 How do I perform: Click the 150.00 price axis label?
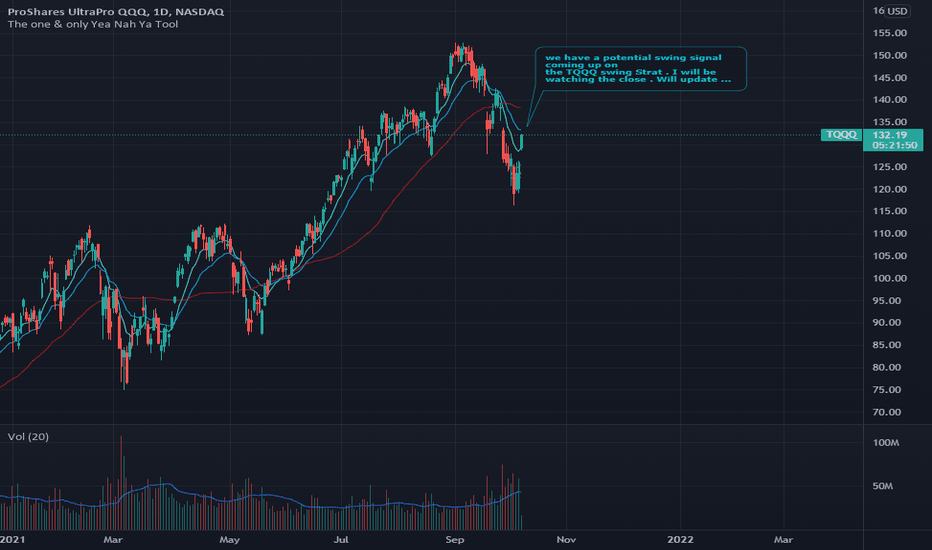coord(889,55)
